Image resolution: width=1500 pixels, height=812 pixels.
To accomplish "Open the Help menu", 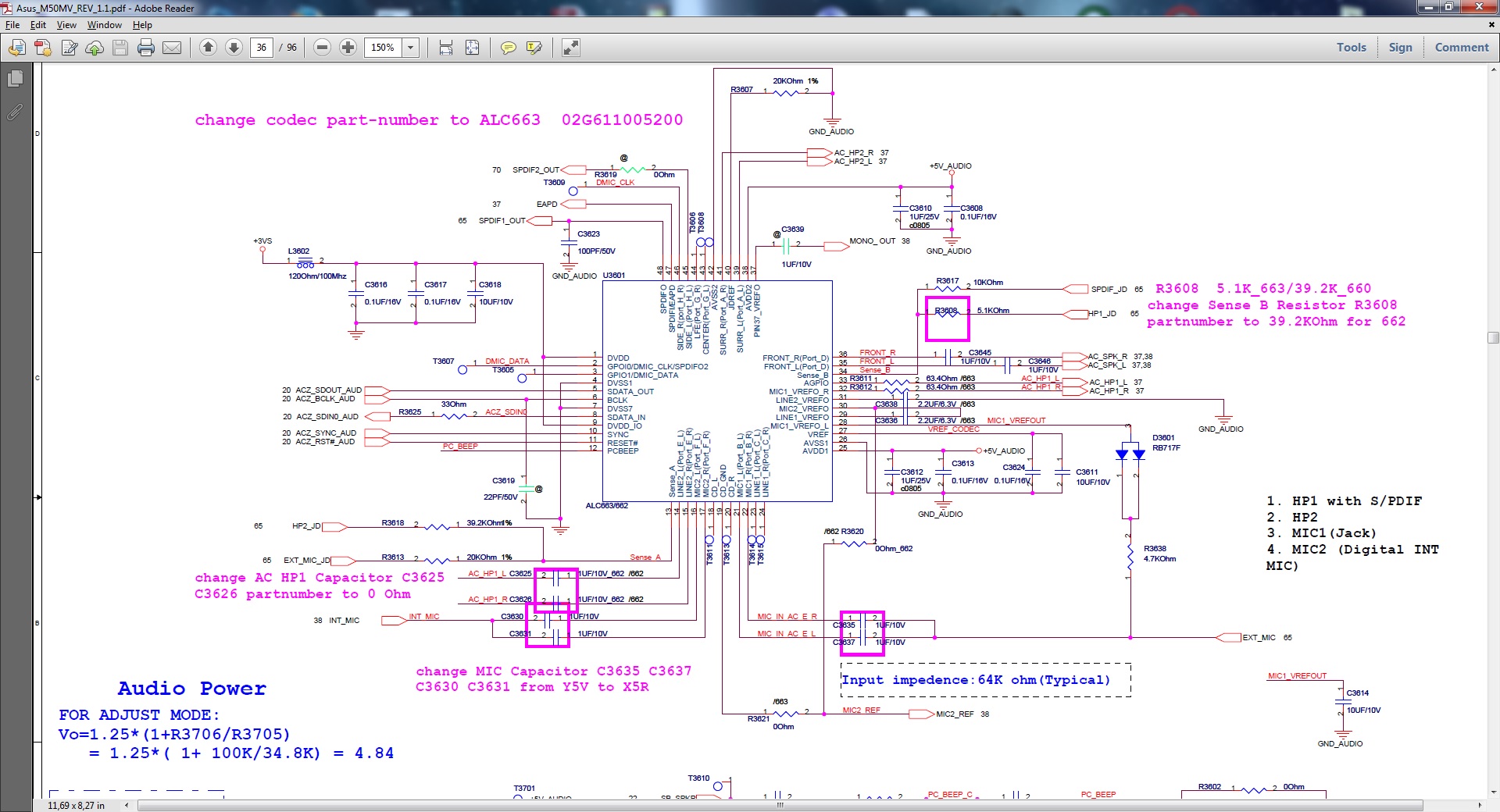I will pos(142,25).
